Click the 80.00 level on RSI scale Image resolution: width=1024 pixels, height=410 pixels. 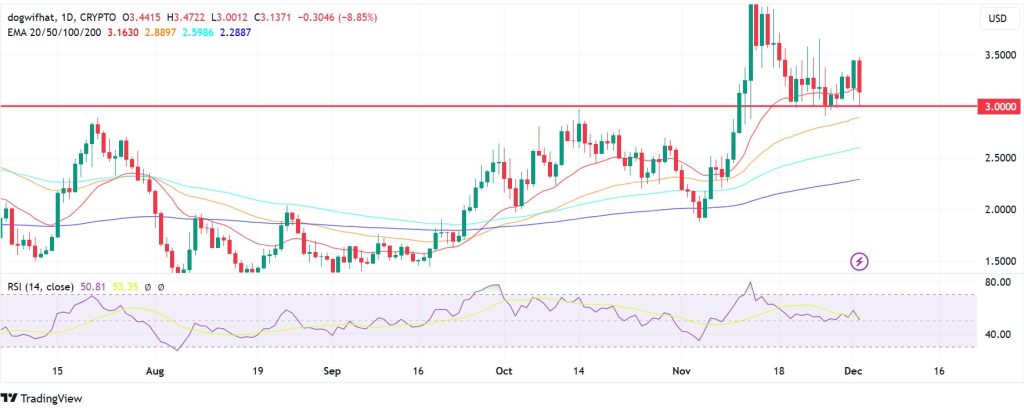[996, 283]
